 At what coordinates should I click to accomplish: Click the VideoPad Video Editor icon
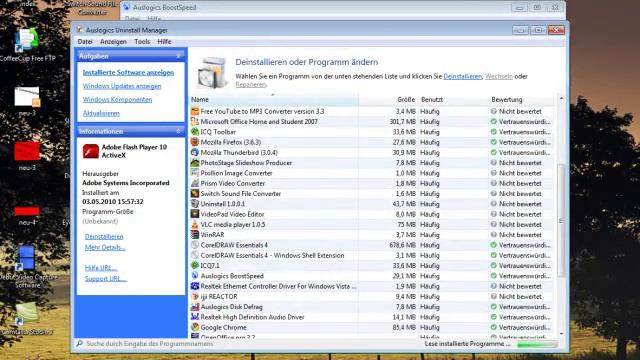pos(195,214)
